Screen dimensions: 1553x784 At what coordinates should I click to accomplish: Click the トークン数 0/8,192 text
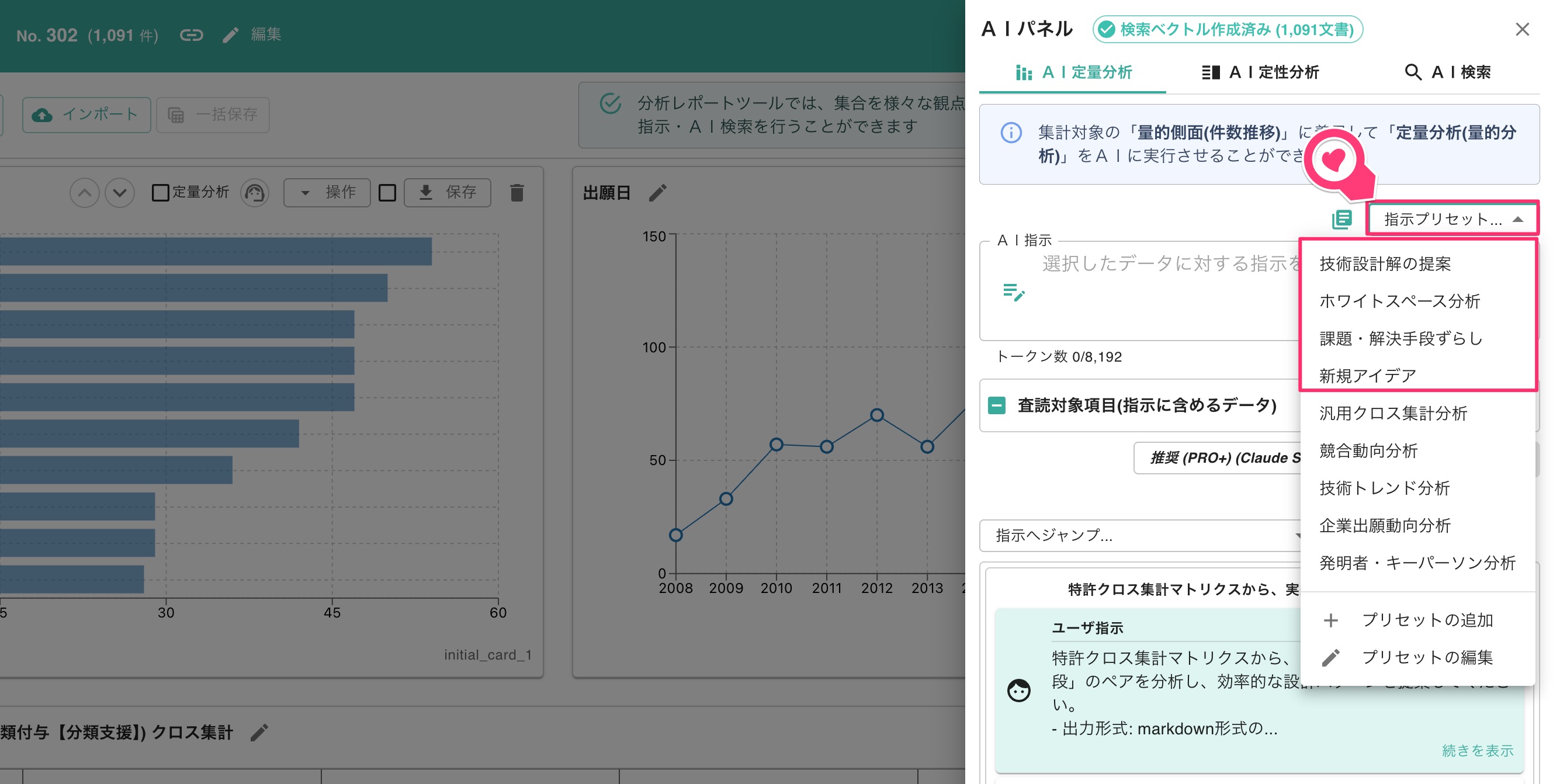tap(1059, 357)
